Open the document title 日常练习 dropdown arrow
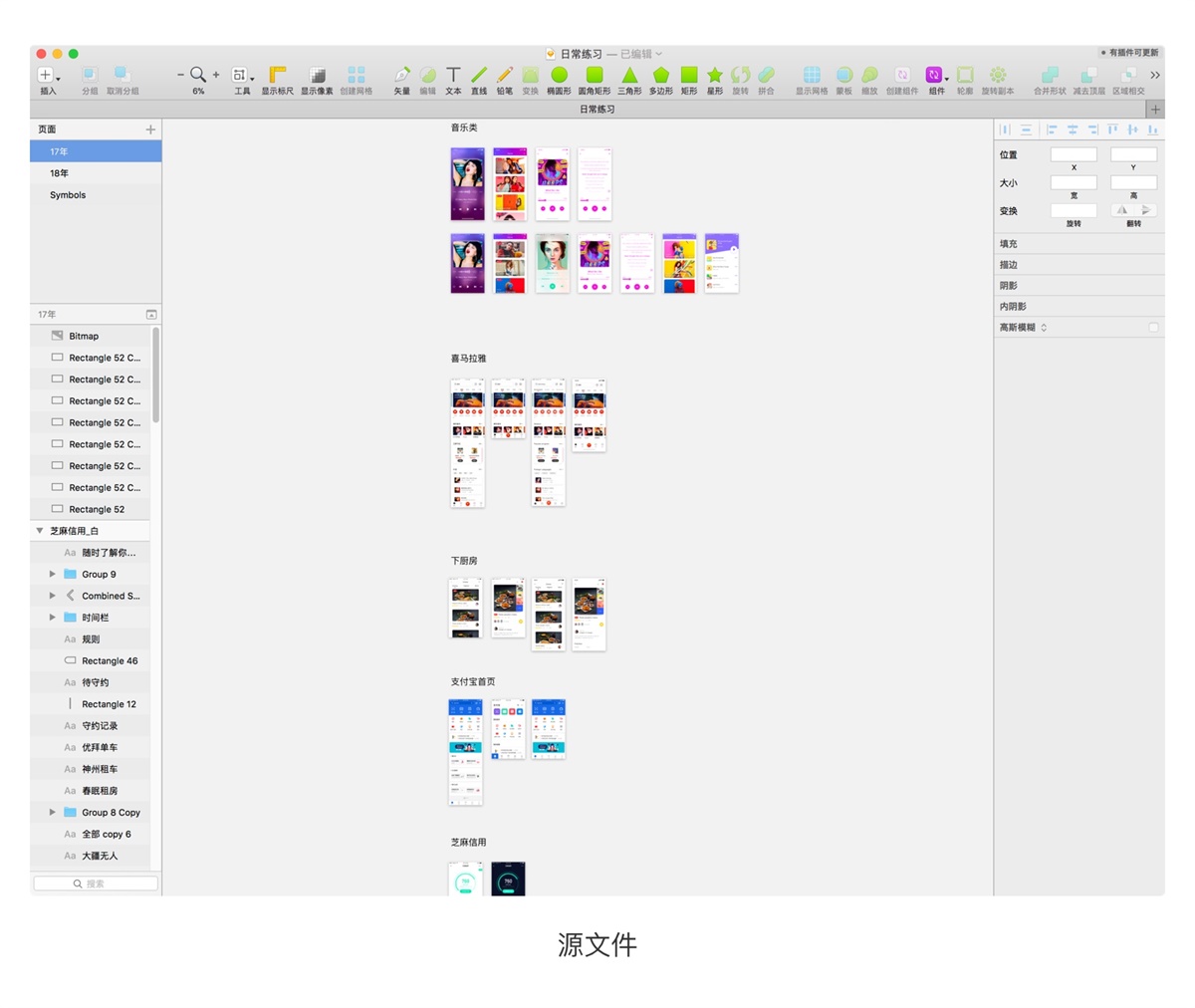1195x1008 pixels. (658, 54)
